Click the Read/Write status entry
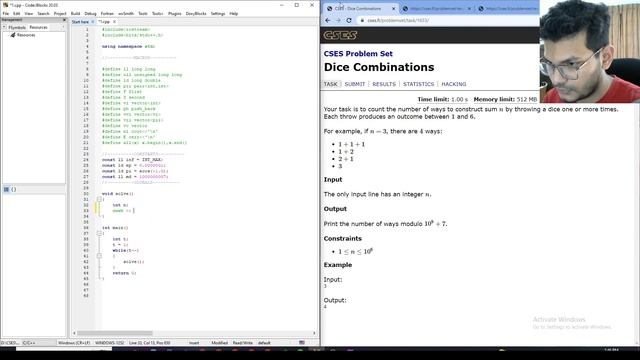The image size is (640, 360). pyautogui.click(x=242, y=343)
